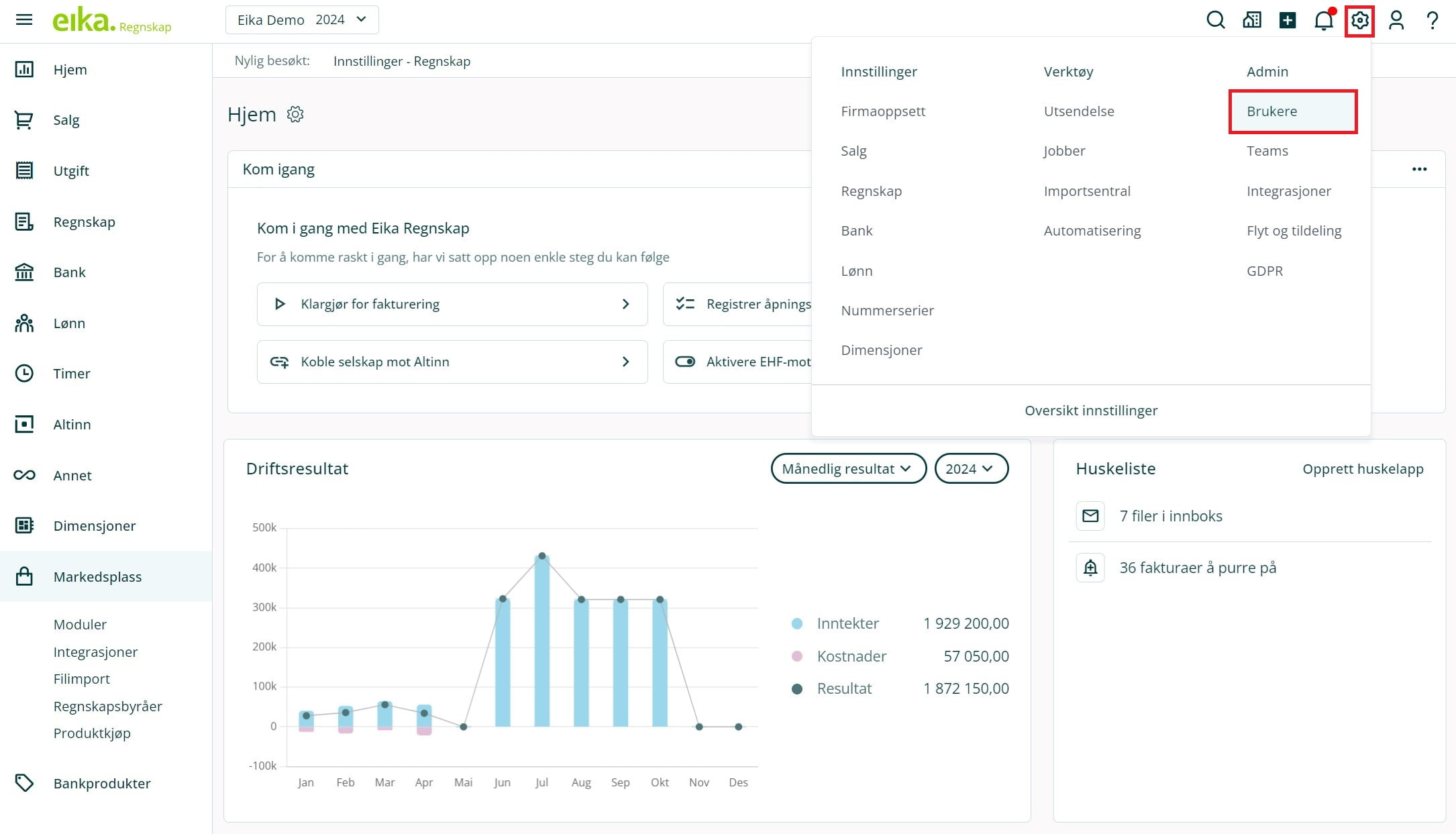The image size is (1456, 834).
Task: Open the Eika Demo 2024 company dropdown
Action: coord(302,19)
